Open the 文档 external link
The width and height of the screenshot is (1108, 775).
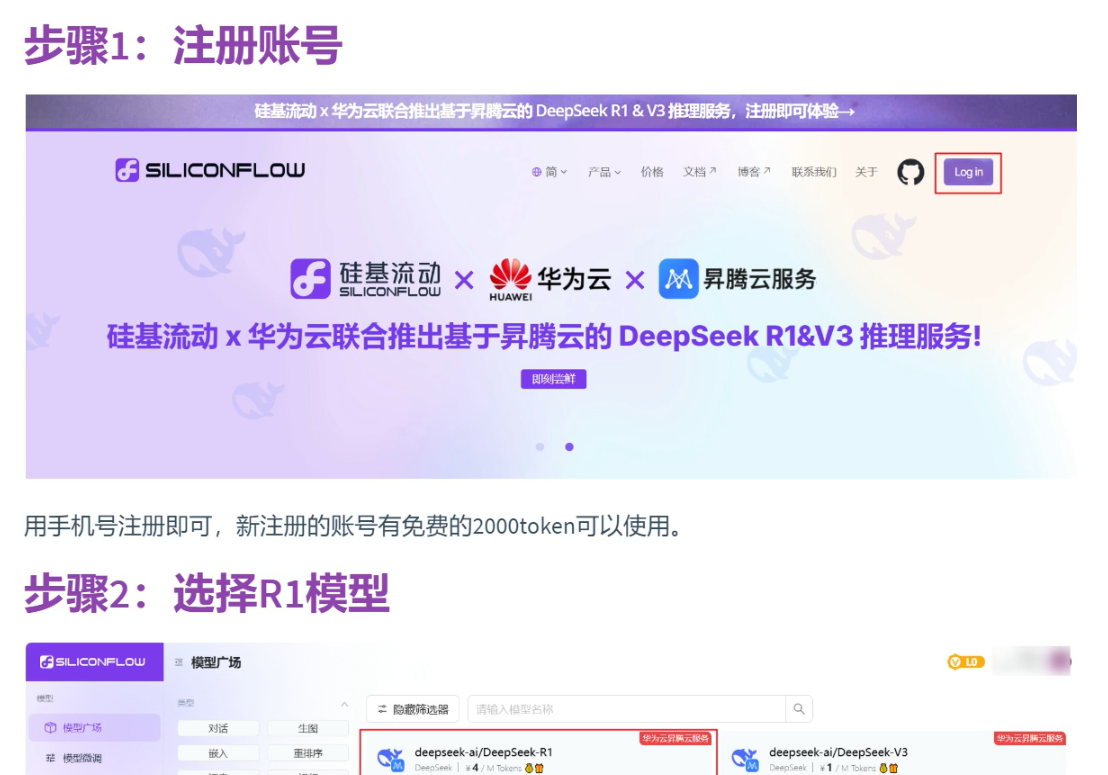coord(700,172)
